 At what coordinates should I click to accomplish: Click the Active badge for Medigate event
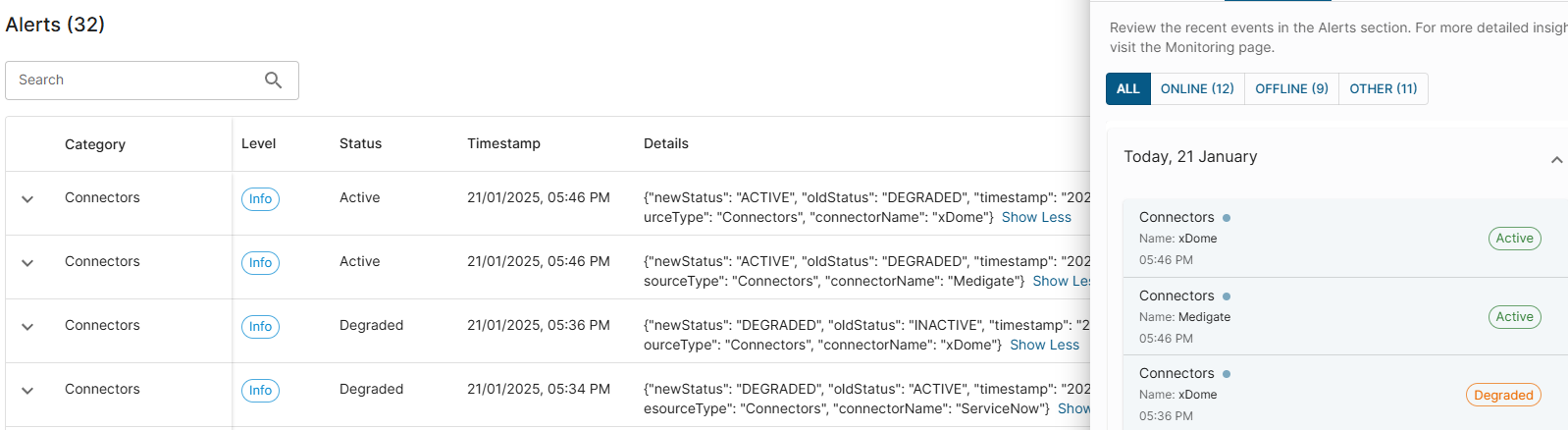(x=1514, y=317)
